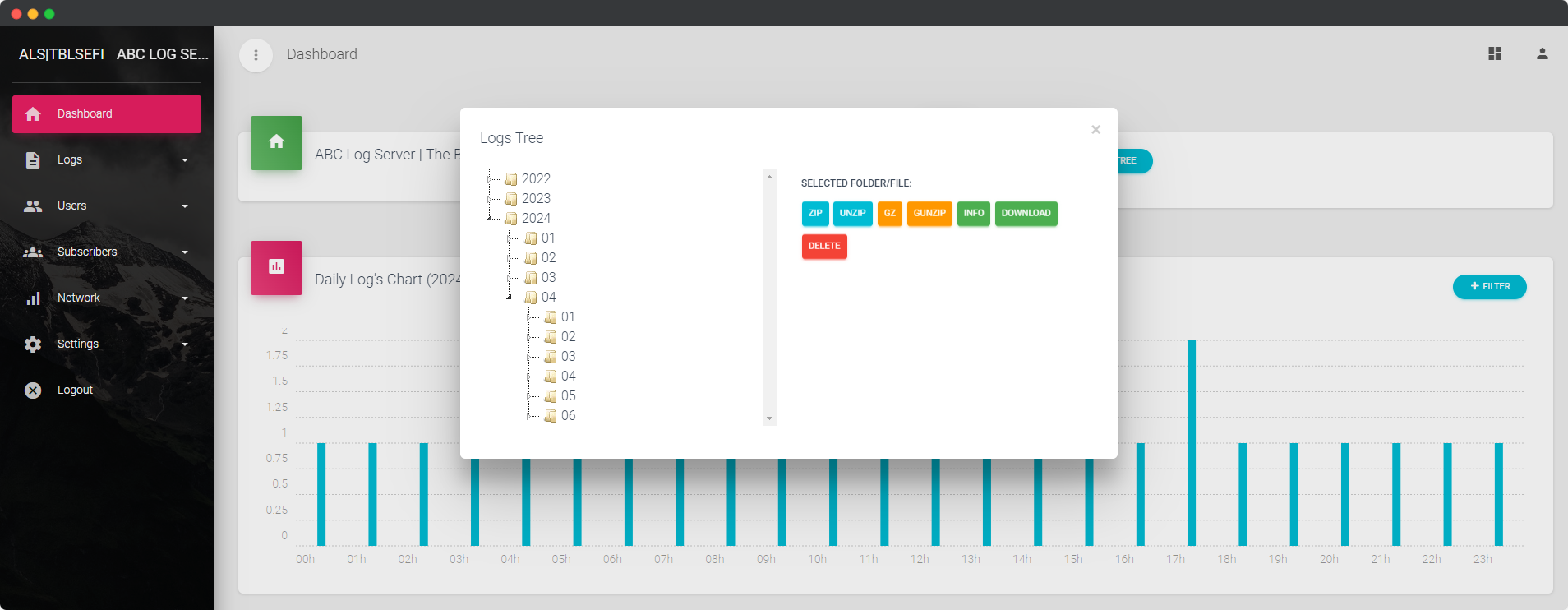Select Logs label in the sidebar
1568x610 pixels.
pyautogui.click(x=70, y=160)
